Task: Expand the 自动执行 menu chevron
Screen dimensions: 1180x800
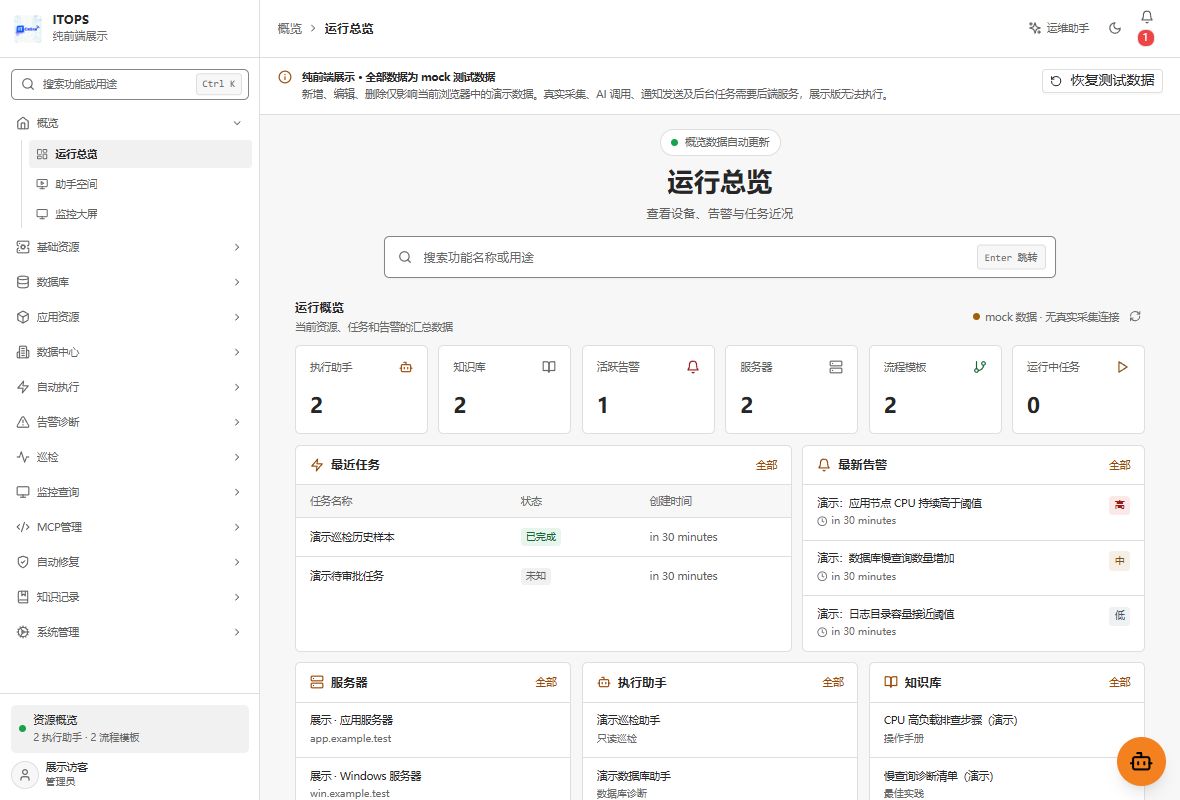Action: click(237, 387)
